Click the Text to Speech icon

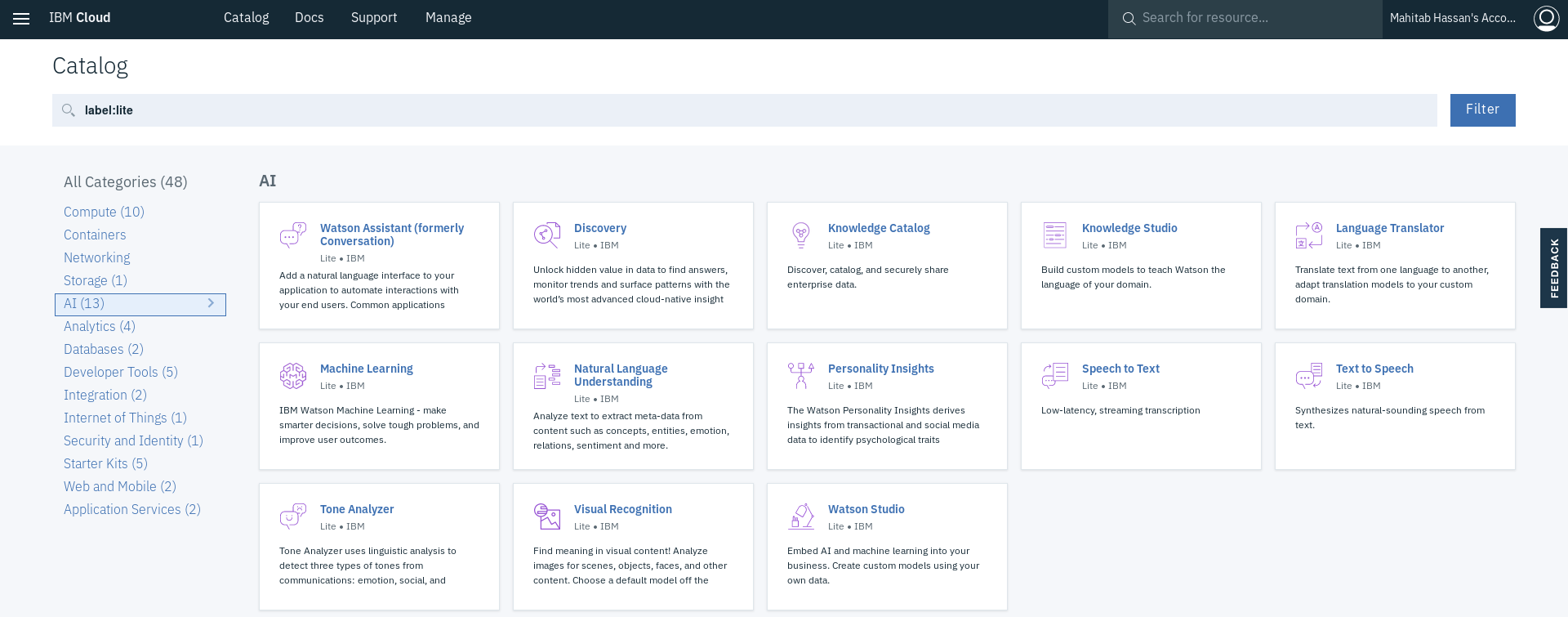tap(1309, 376)
